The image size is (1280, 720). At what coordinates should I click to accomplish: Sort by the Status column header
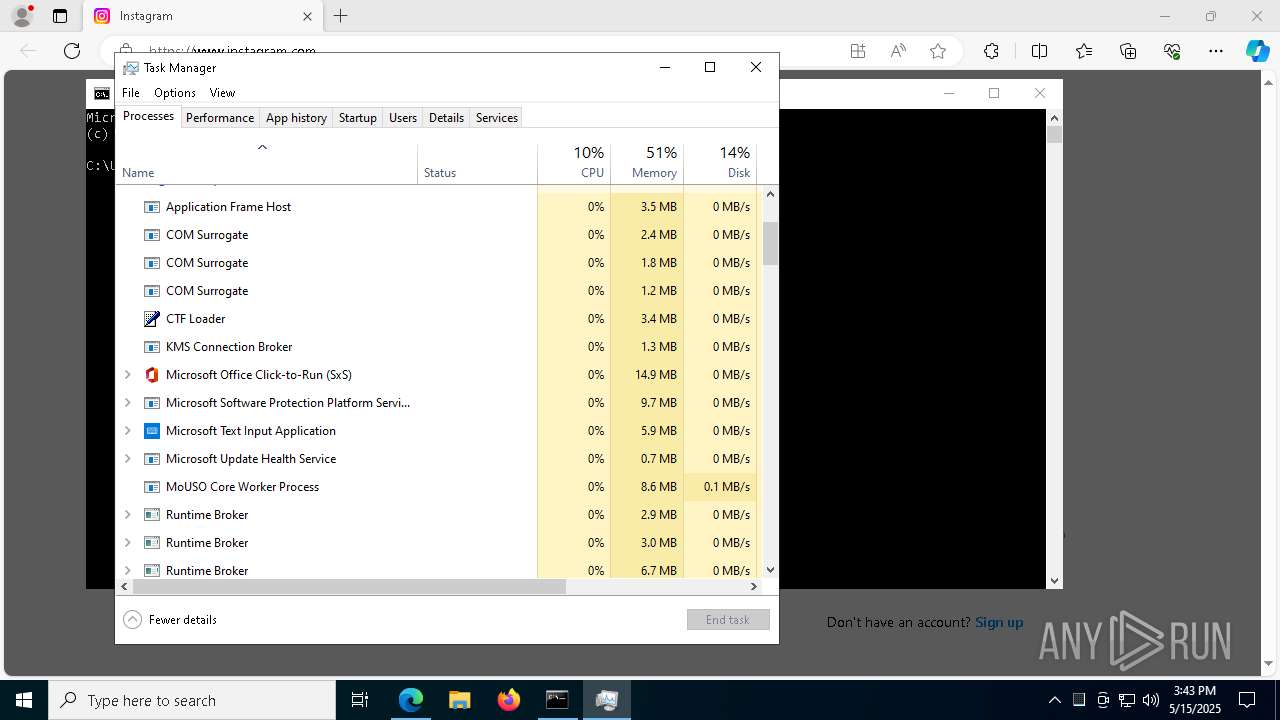[x=477, y=164]
